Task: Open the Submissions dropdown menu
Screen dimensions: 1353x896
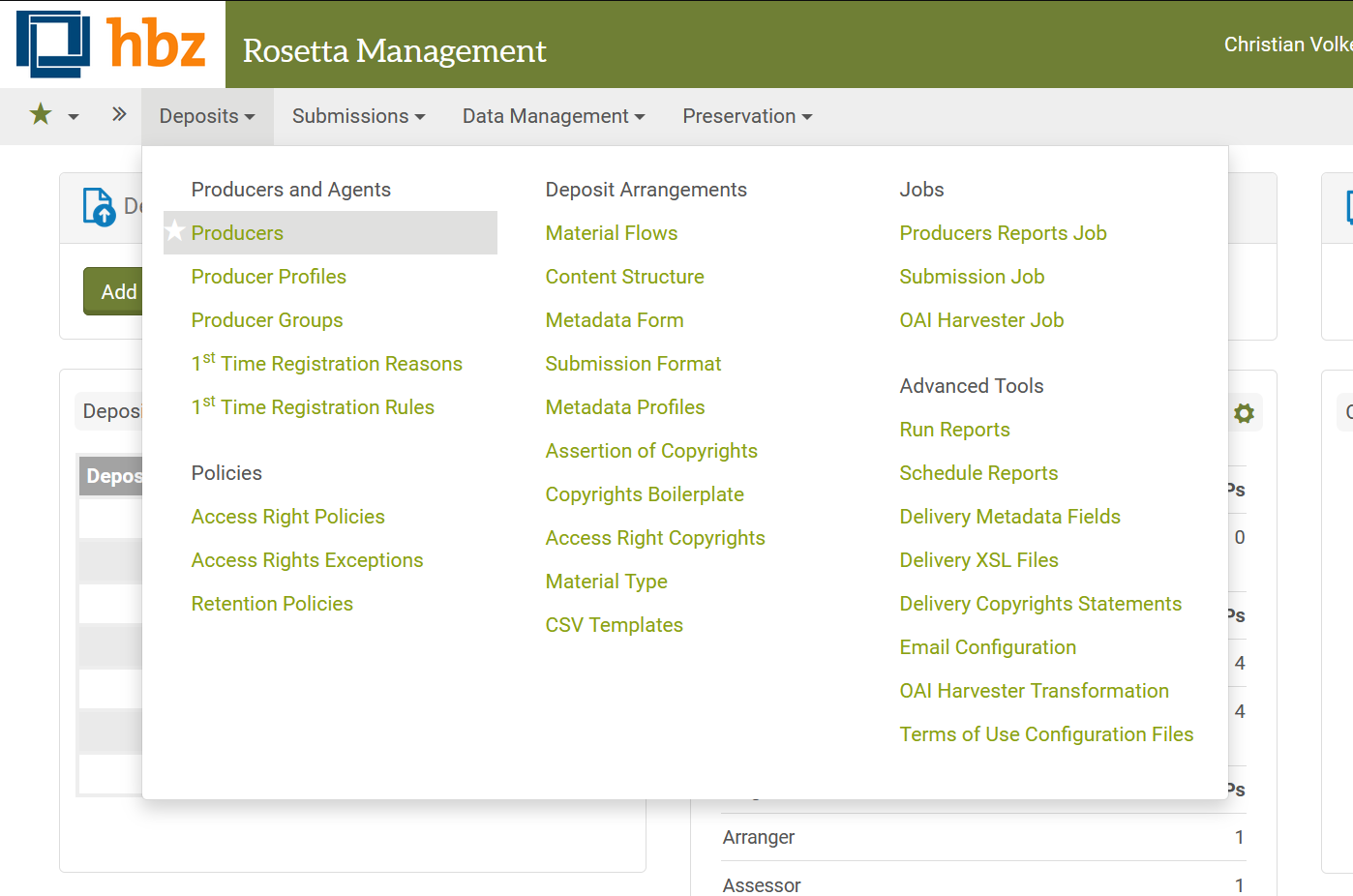Action: click(358, 116)
